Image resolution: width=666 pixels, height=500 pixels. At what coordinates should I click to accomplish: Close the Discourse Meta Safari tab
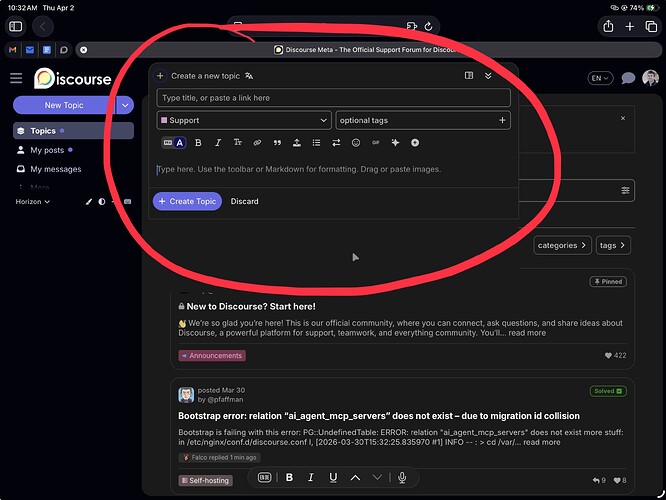tap(84, 50)
